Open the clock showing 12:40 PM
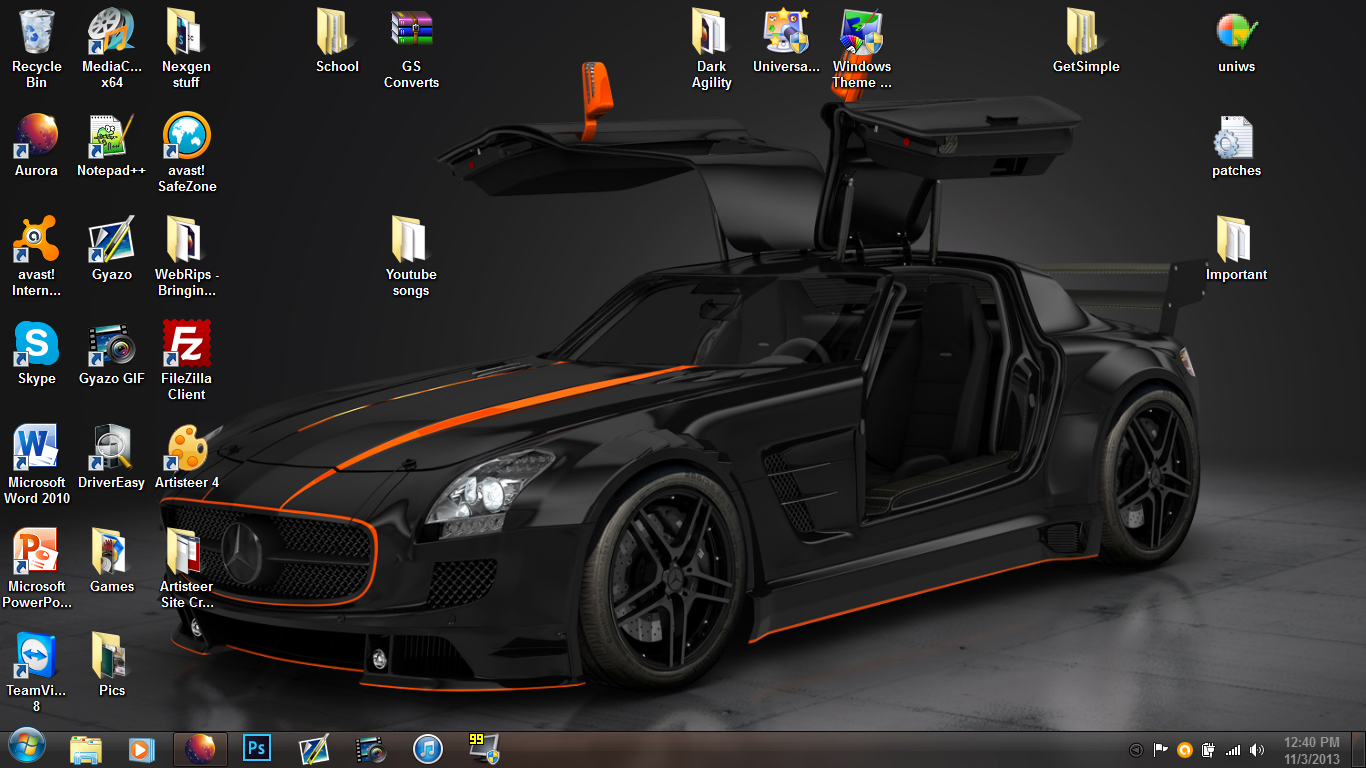Viewport: 1366px width, 768px height. tap(1311, 750)
